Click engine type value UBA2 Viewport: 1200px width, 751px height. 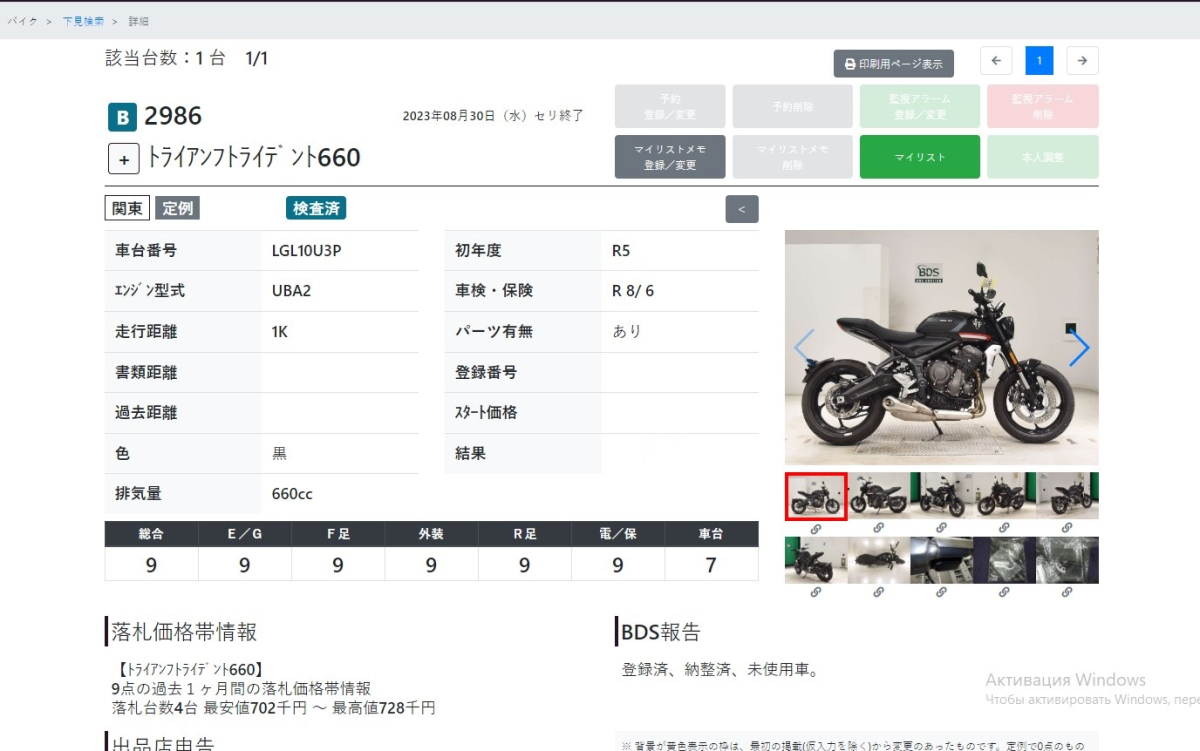coord(291,291)
